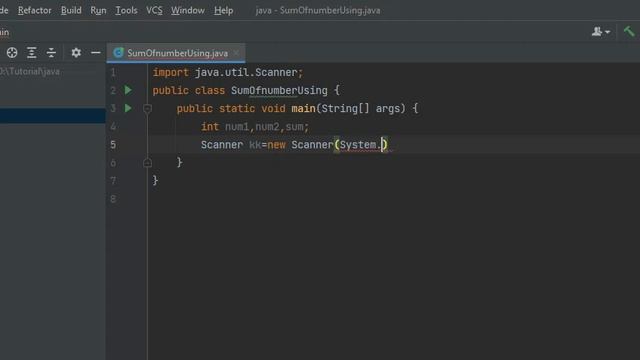This screenshot has width=640, height=360.
Task: Click the Collapse All icon in project panel
Action: [51, 53]
